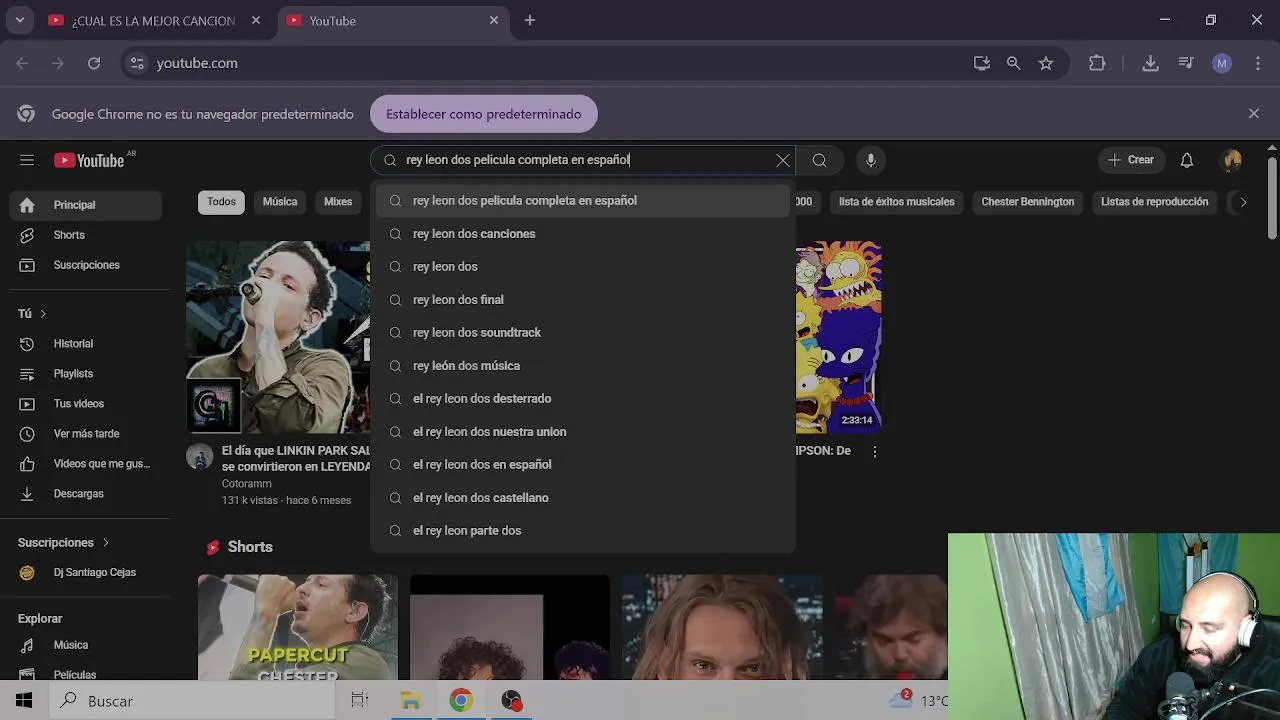
Task: Switch to the ¿CUAL ES LA MEJOR CANCION tab
Action: coord(155,20)
